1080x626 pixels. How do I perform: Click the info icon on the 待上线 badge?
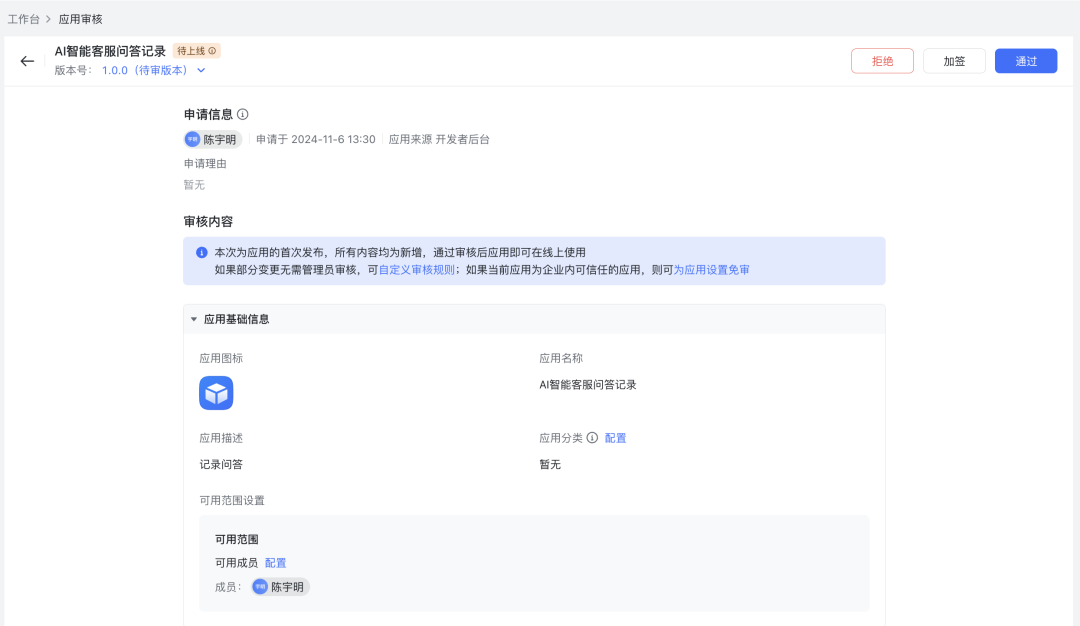213,49
